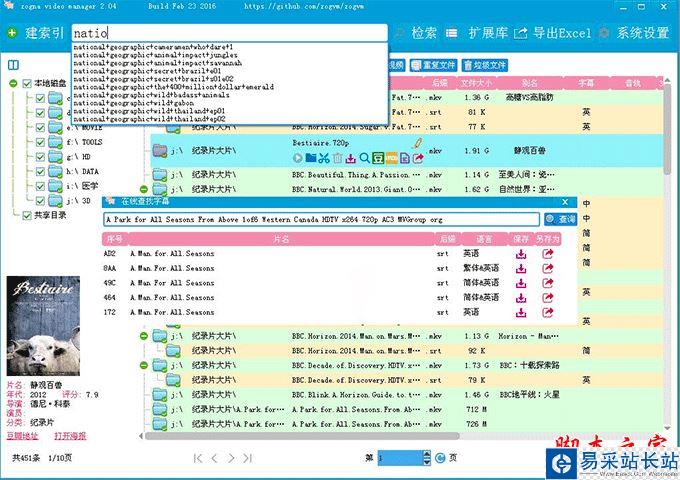This screenshot has height=480, width=680.
Task: Click gear icon before 系统设置
Action: point(604,33)
